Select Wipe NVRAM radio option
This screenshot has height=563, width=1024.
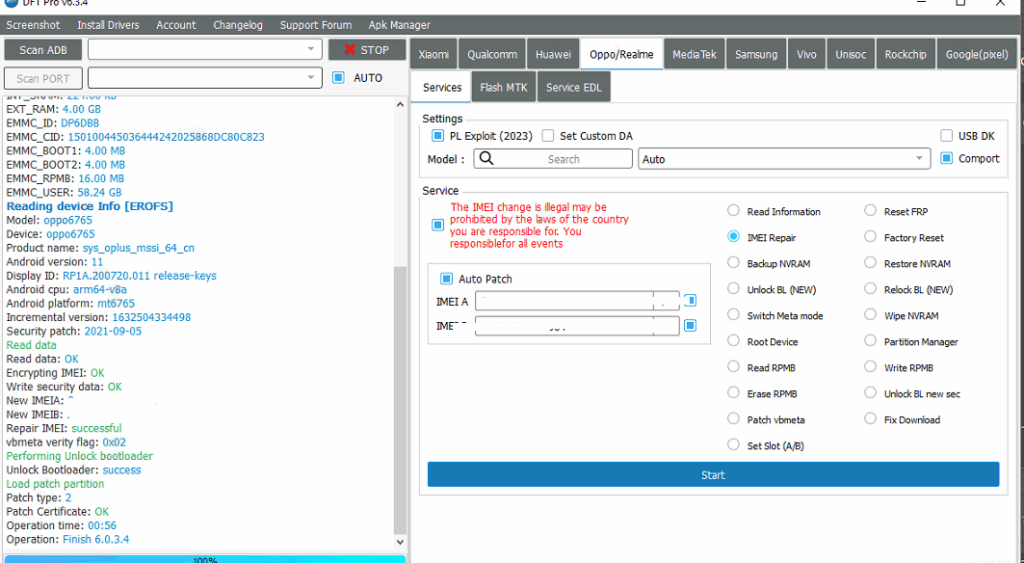870,315
